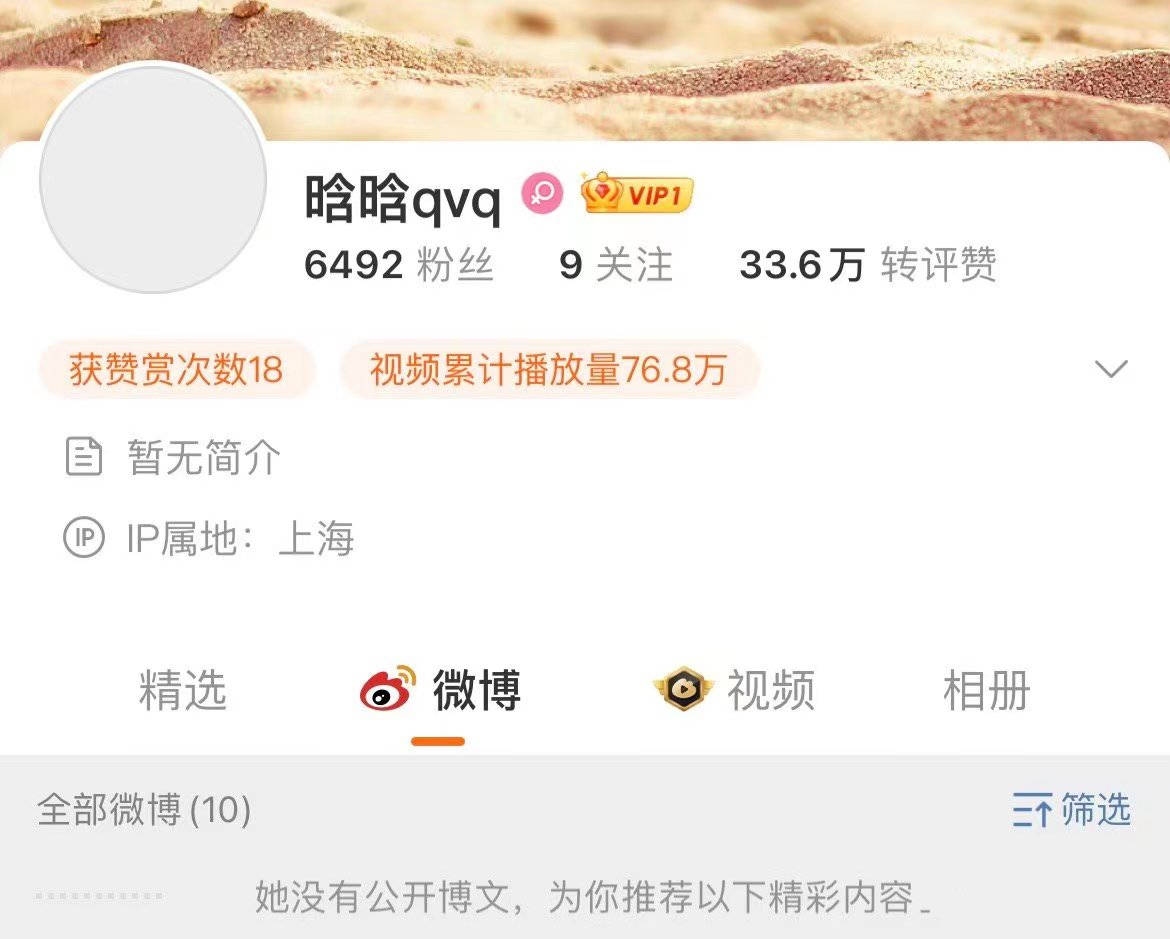Tap the 获赞赏次数18 tag
Screen dimensions: 1170x939
[177, 369]
